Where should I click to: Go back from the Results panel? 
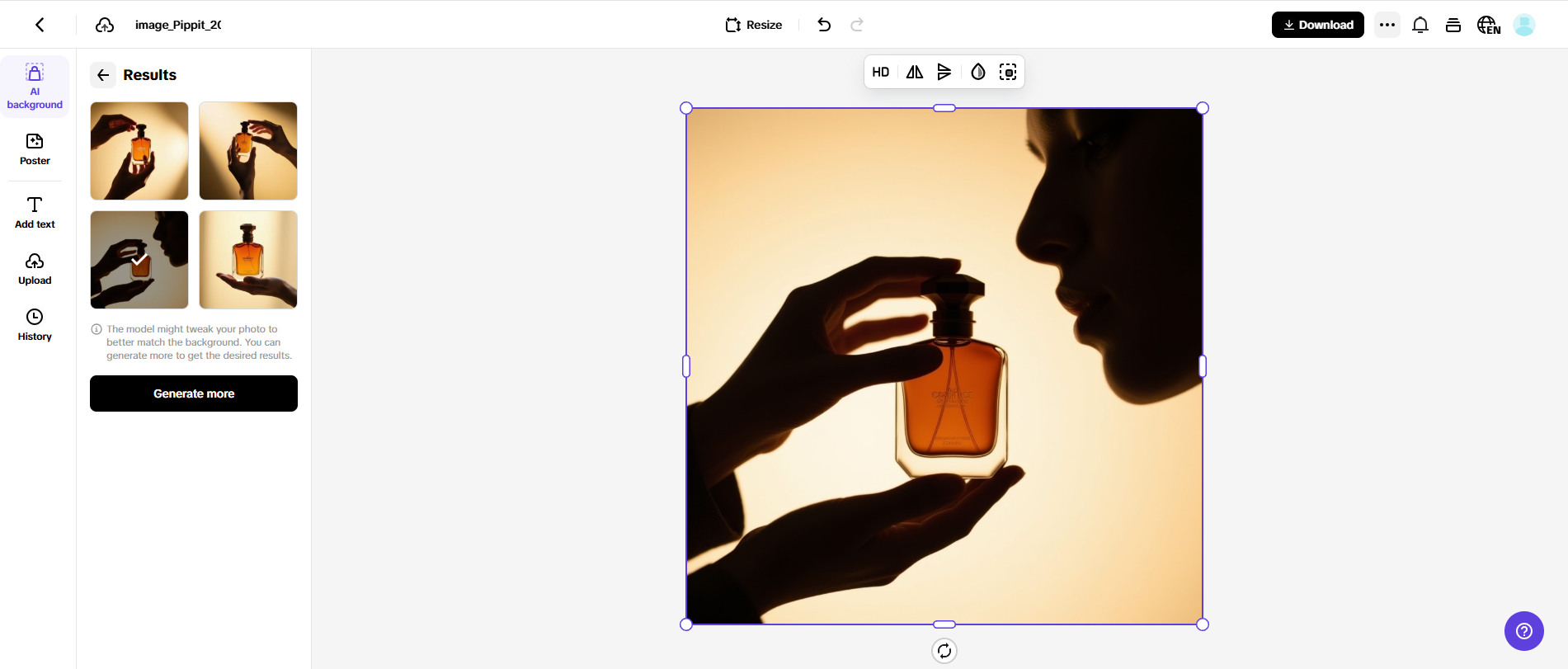pos(103,75)
